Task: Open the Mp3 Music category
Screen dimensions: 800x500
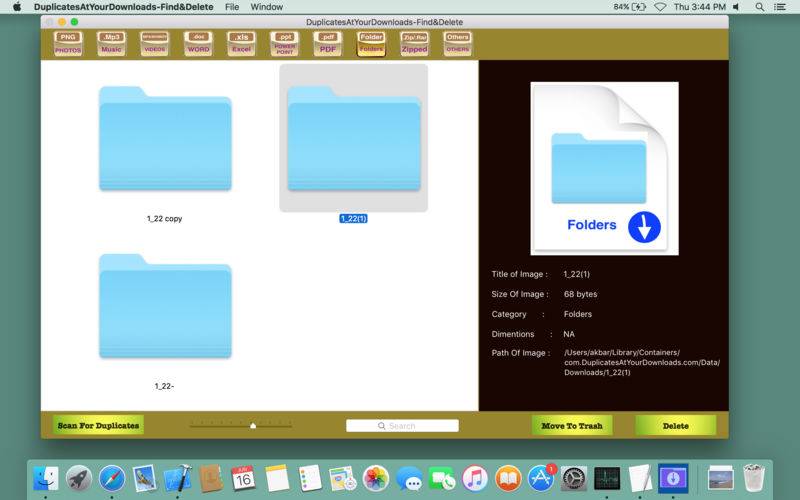Action: [x=111, y=43]
